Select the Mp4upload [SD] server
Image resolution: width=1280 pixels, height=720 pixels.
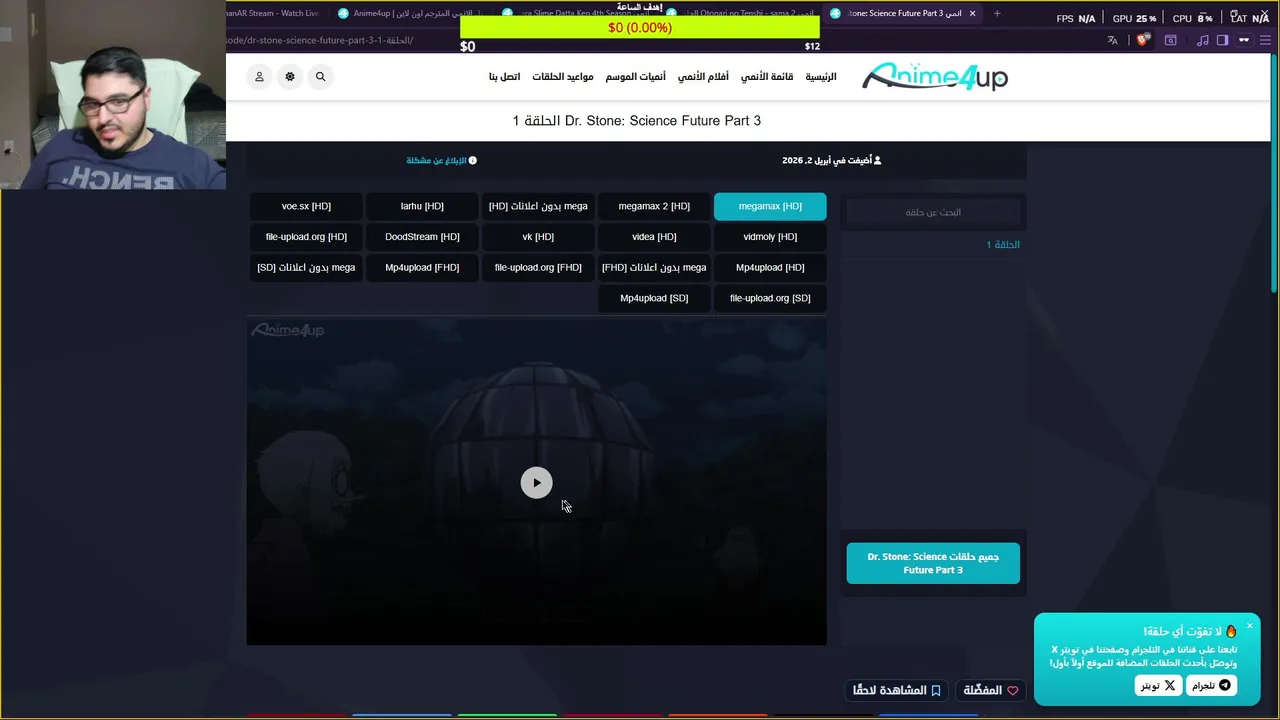pos(654,298)
